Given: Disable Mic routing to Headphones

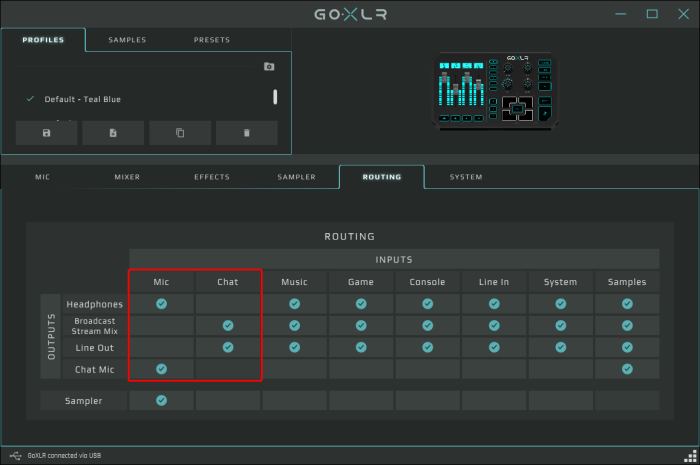Looking at the screenshot, I should 161,303.
